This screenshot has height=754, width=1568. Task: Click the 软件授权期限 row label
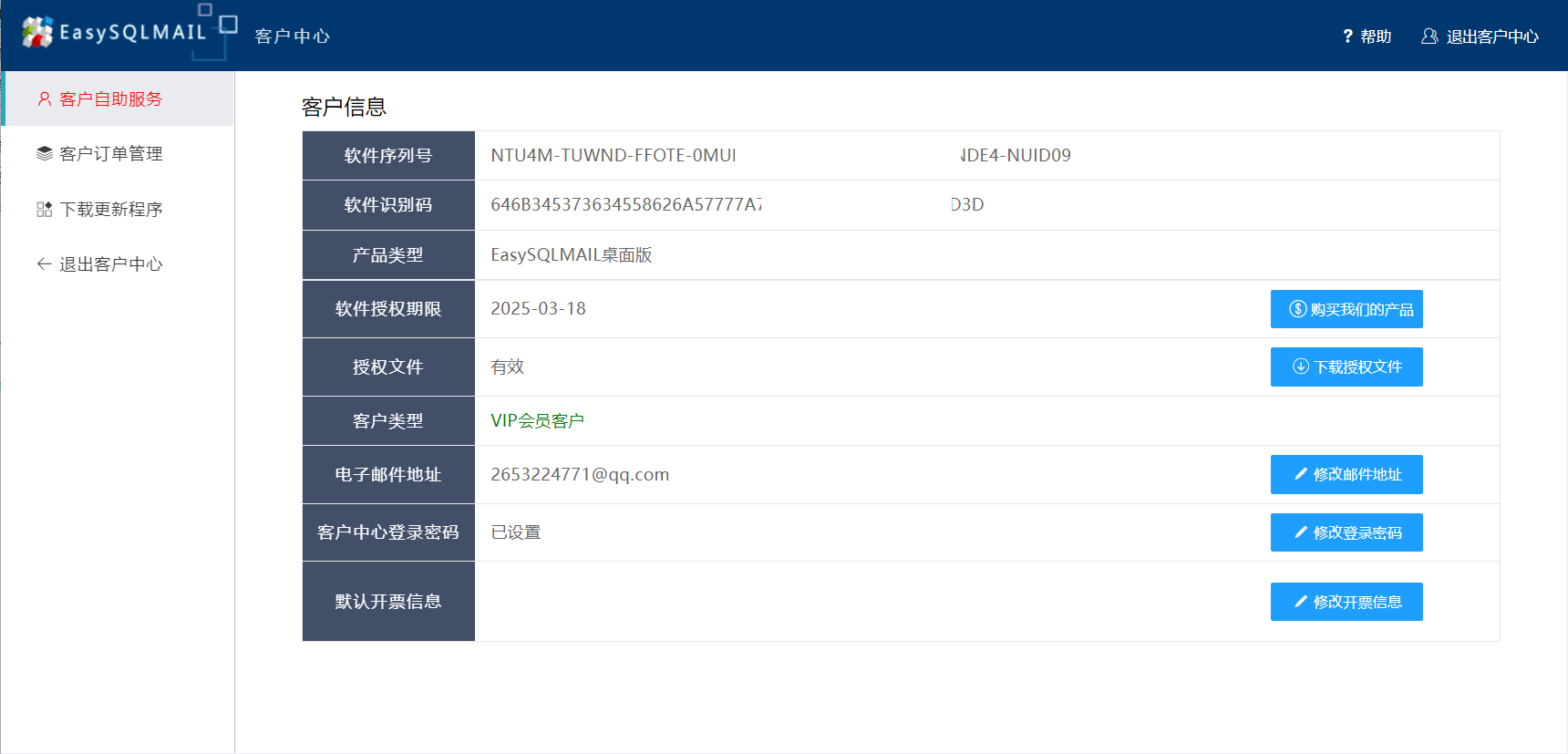[388, 308]
